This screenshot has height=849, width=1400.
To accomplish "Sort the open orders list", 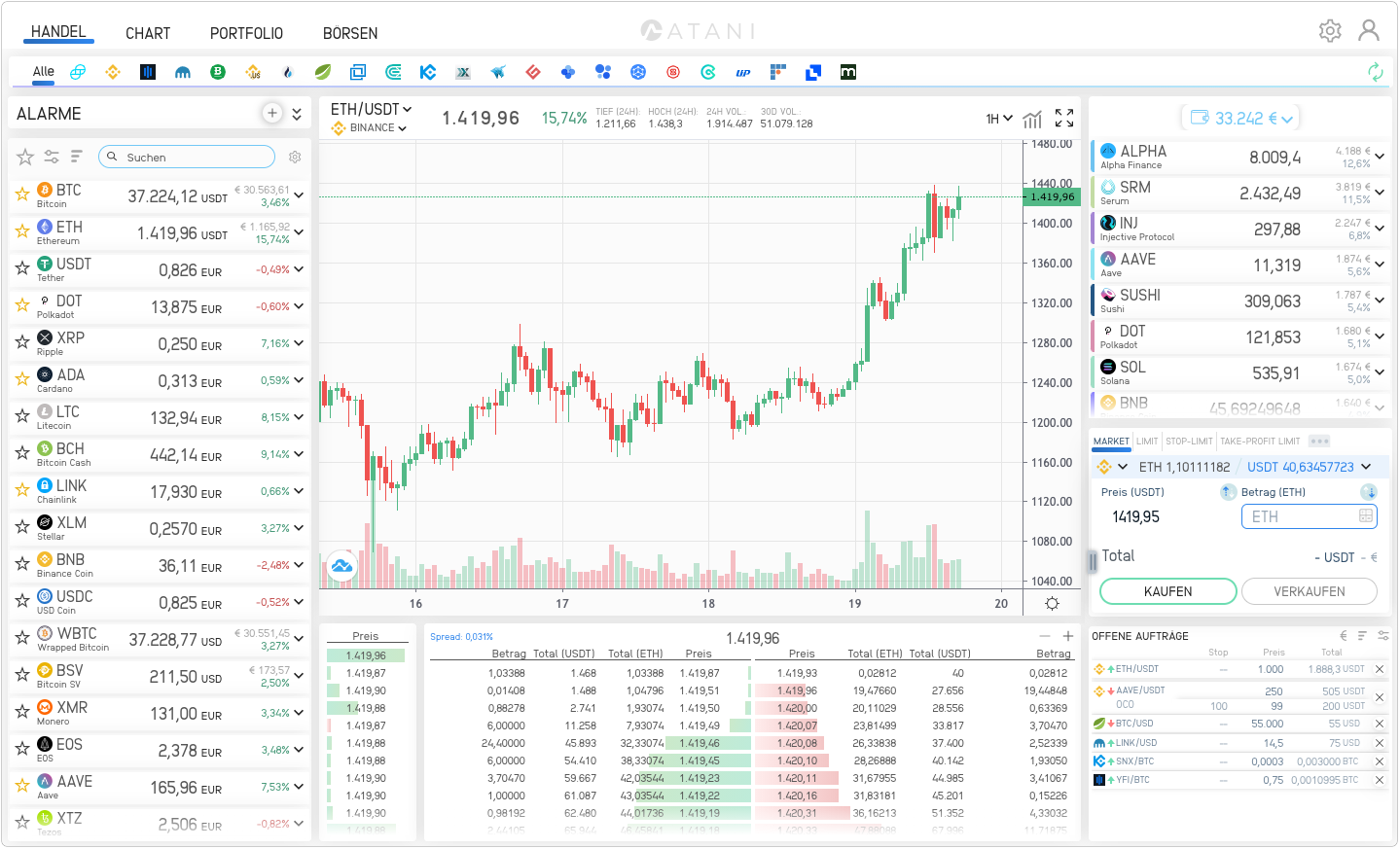I will click(x=1362, y=636).
